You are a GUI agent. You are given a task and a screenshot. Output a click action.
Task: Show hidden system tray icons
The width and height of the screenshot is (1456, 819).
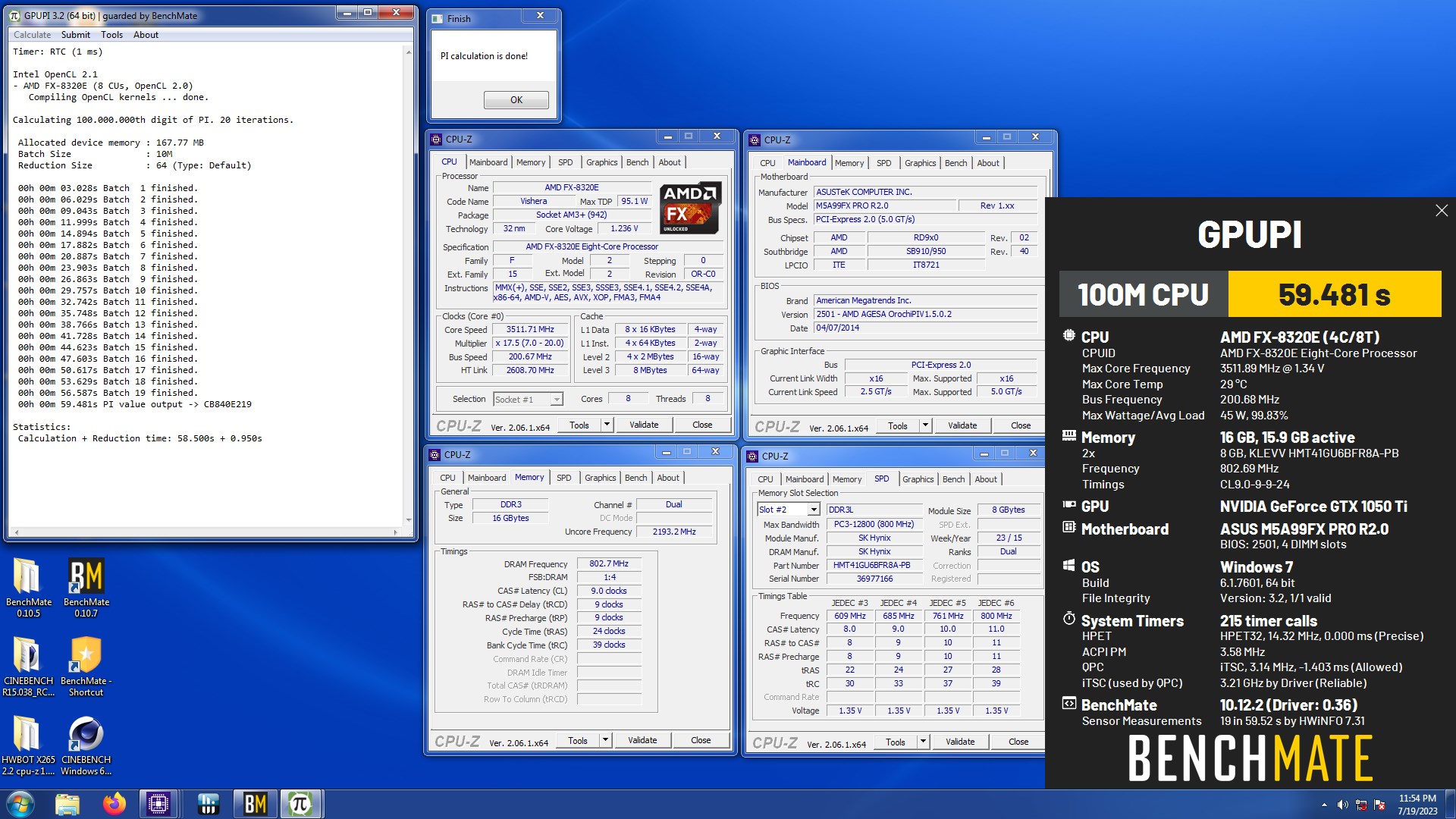1324,805
